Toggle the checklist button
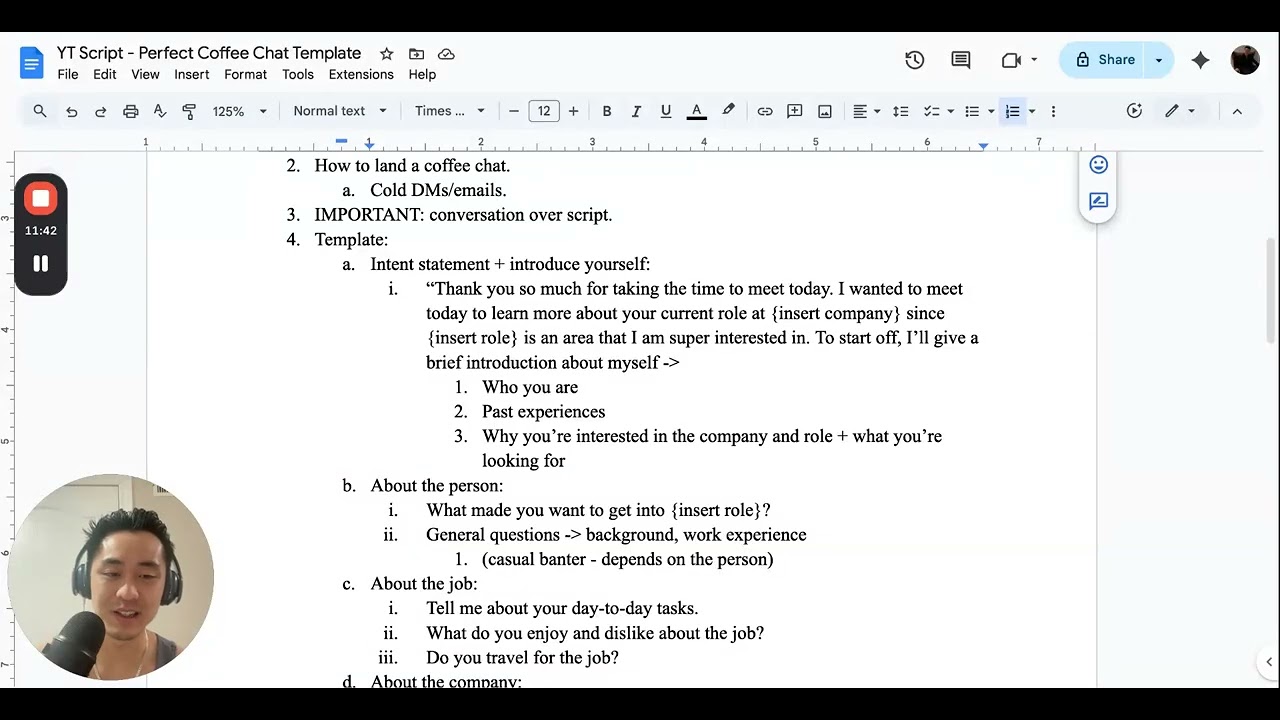This screenshot has height=720, width=1280. coord(931,111)
